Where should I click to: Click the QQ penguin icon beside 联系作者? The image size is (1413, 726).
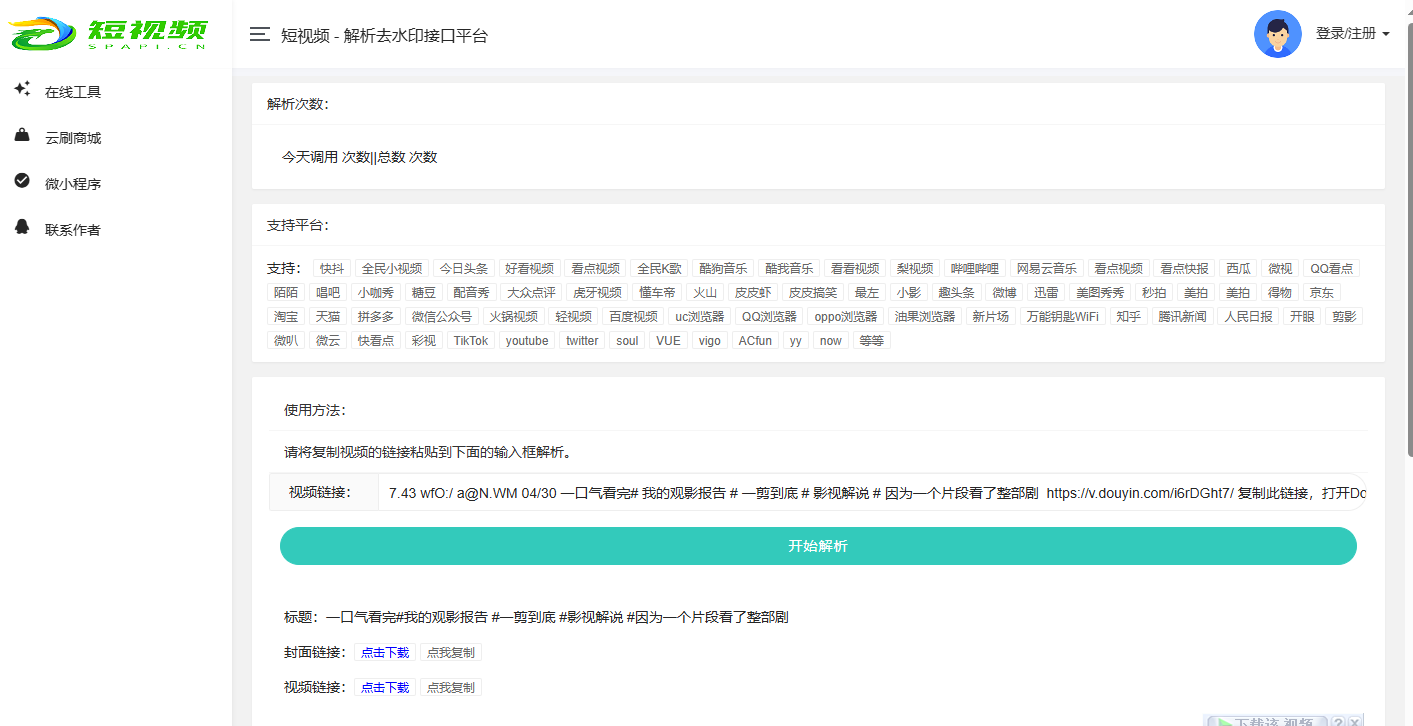22,227
